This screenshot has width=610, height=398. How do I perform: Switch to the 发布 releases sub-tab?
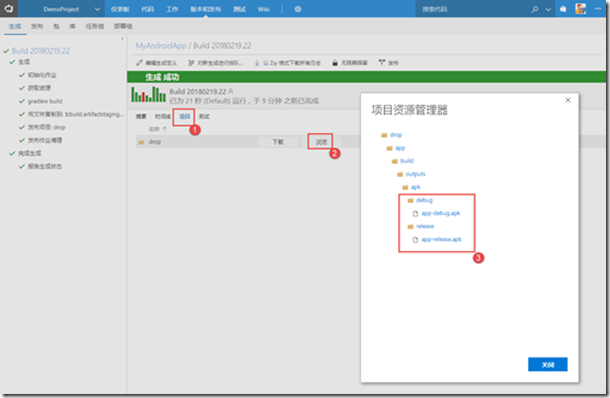(x=37, y=26)
